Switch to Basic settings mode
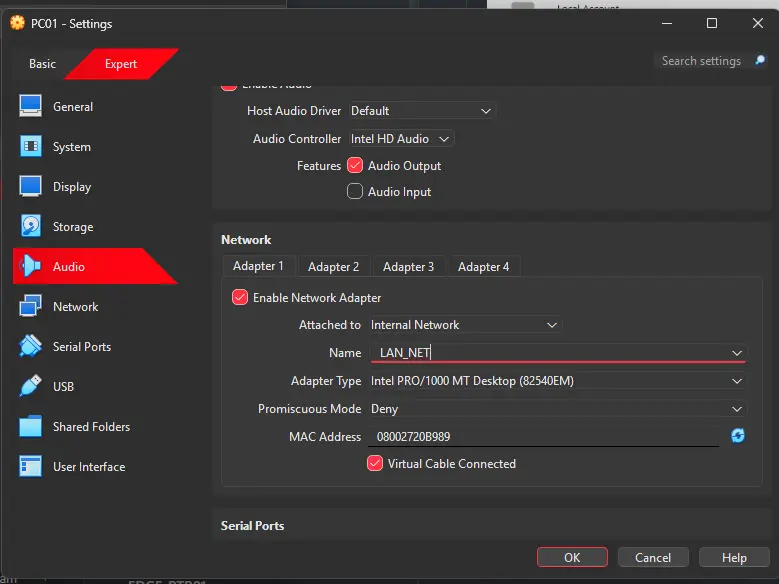This screenshot has width=779, height=584. pyautogui.click(x=42, y=64)
